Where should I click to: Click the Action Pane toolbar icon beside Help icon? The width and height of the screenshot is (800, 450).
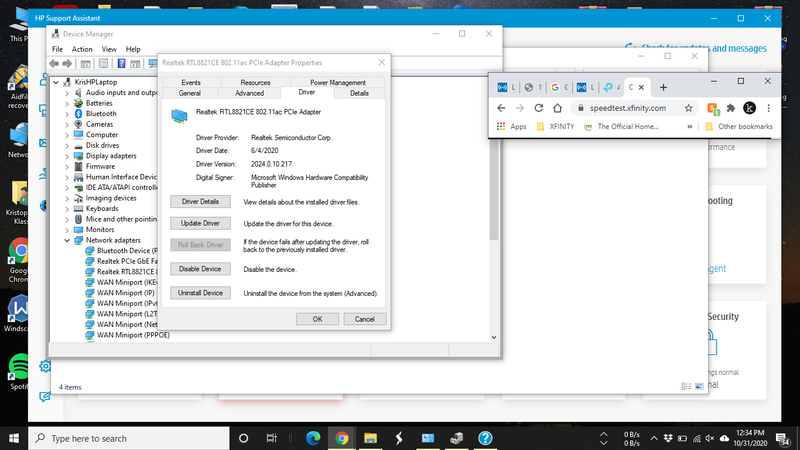click(x=135, y=64)
